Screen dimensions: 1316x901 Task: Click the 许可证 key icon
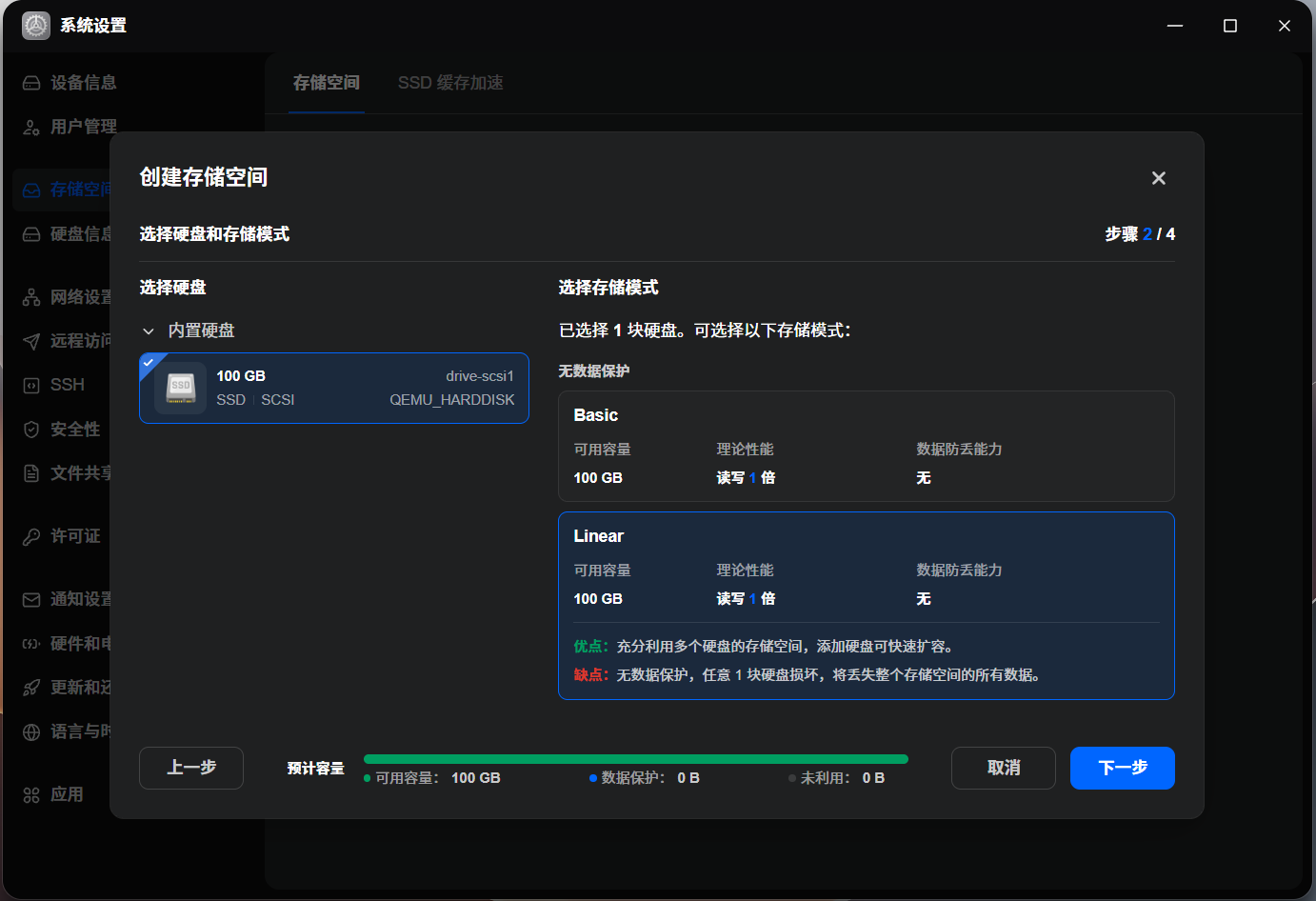point(31,536)
